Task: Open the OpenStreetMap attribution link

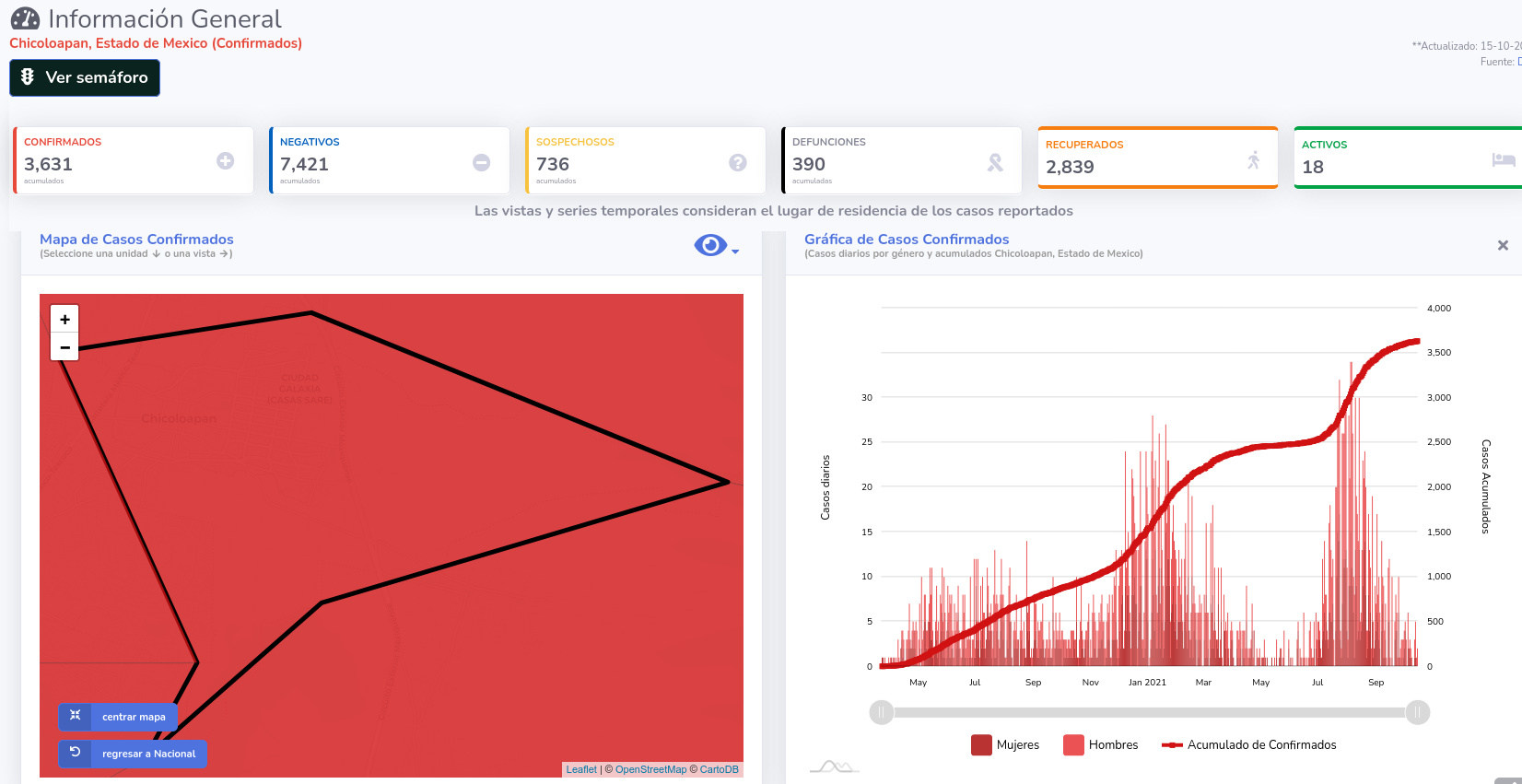Action: click(650, 769)
